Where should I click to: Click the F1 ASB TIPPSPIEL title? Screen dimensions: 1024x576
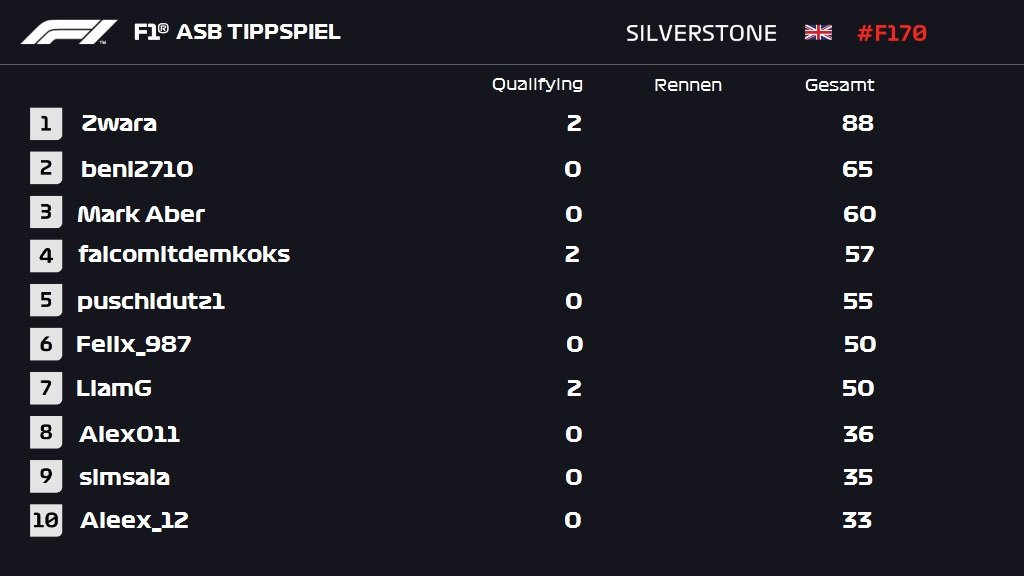[236, 31]
